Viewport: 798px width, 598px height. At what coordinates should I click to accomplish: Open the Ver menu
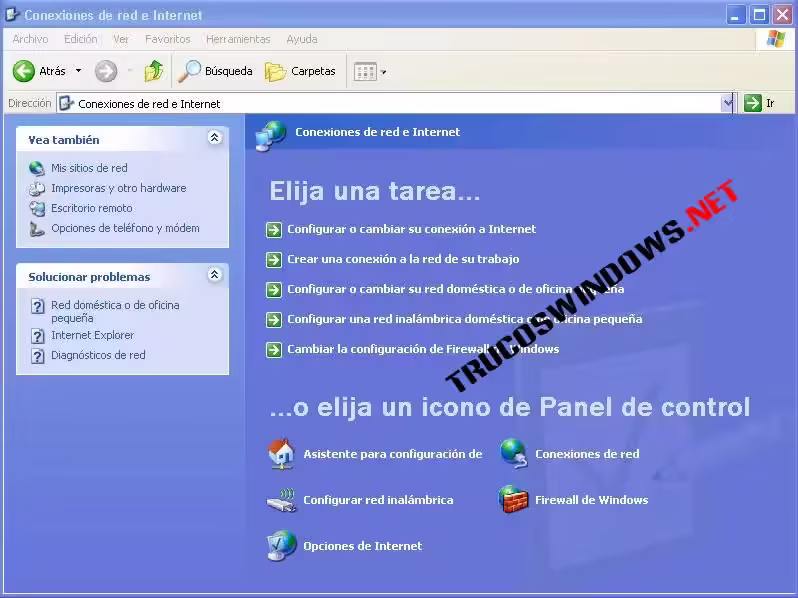(x=121, y=39)
